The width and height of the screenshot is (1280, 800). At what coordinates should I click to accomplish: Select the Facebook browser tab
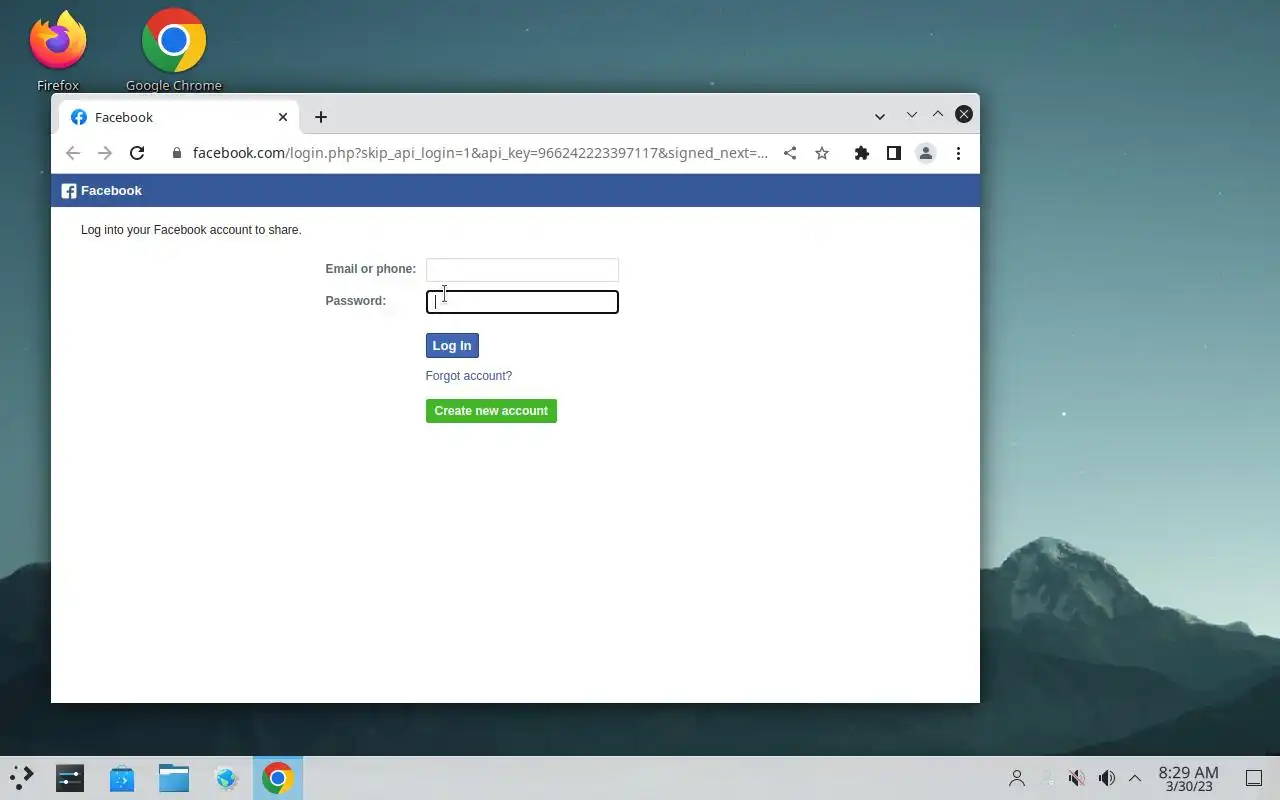pyautogui.click(x=180, y=117)
